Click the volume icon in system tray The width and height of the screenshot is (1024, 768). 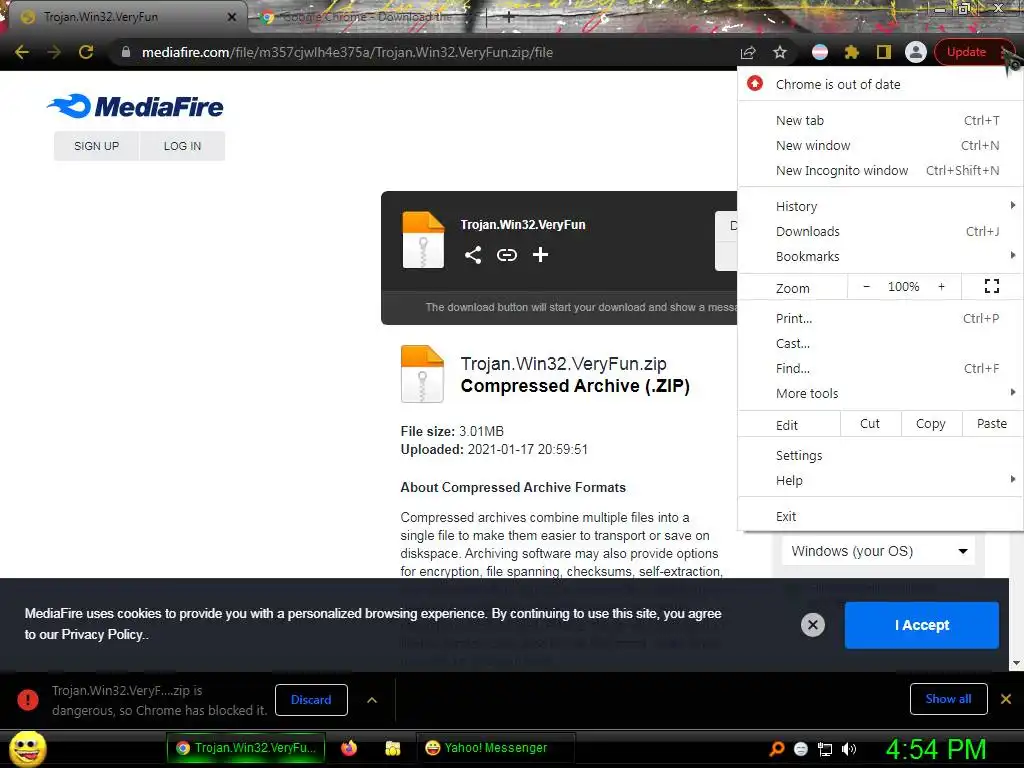pyautogui.click(x=849, y=749)
